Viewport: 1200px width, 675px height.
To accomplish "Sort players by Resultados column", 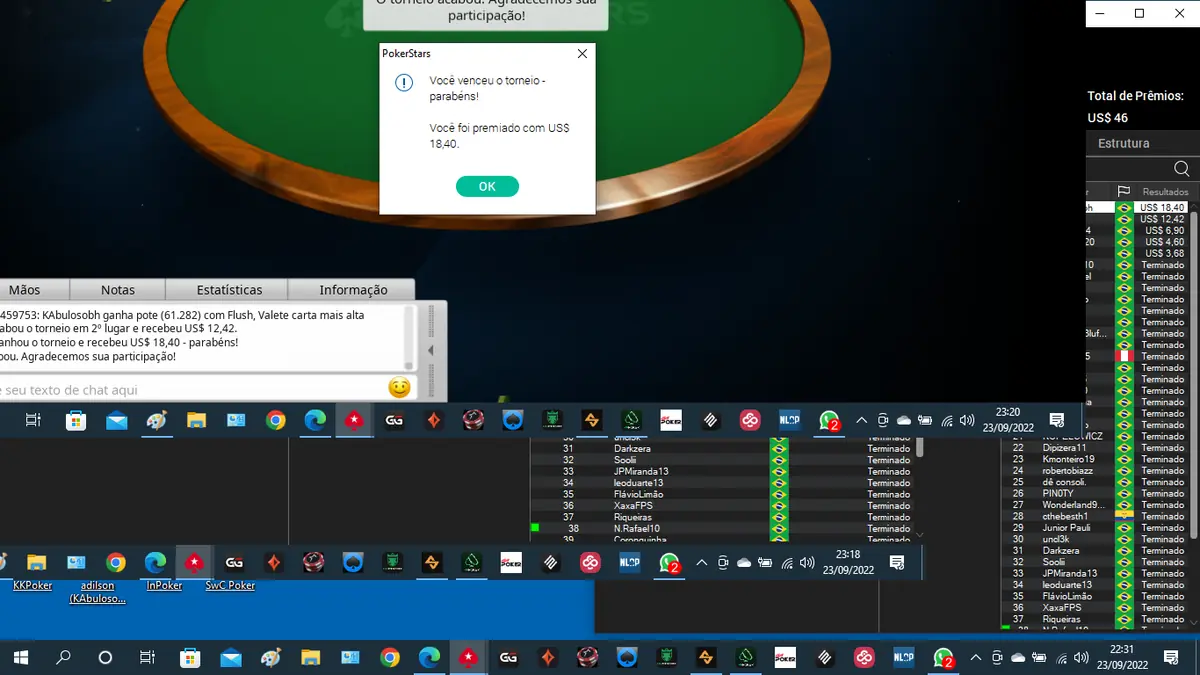I will click(x=1165, y=191).
